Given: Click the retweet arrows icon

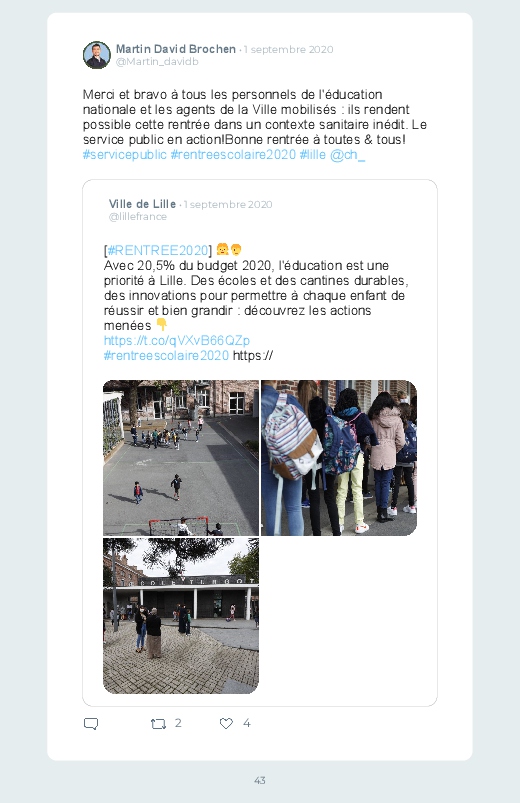Looking at the screenshot, I should pyautogui.click(x=158, y=724).
